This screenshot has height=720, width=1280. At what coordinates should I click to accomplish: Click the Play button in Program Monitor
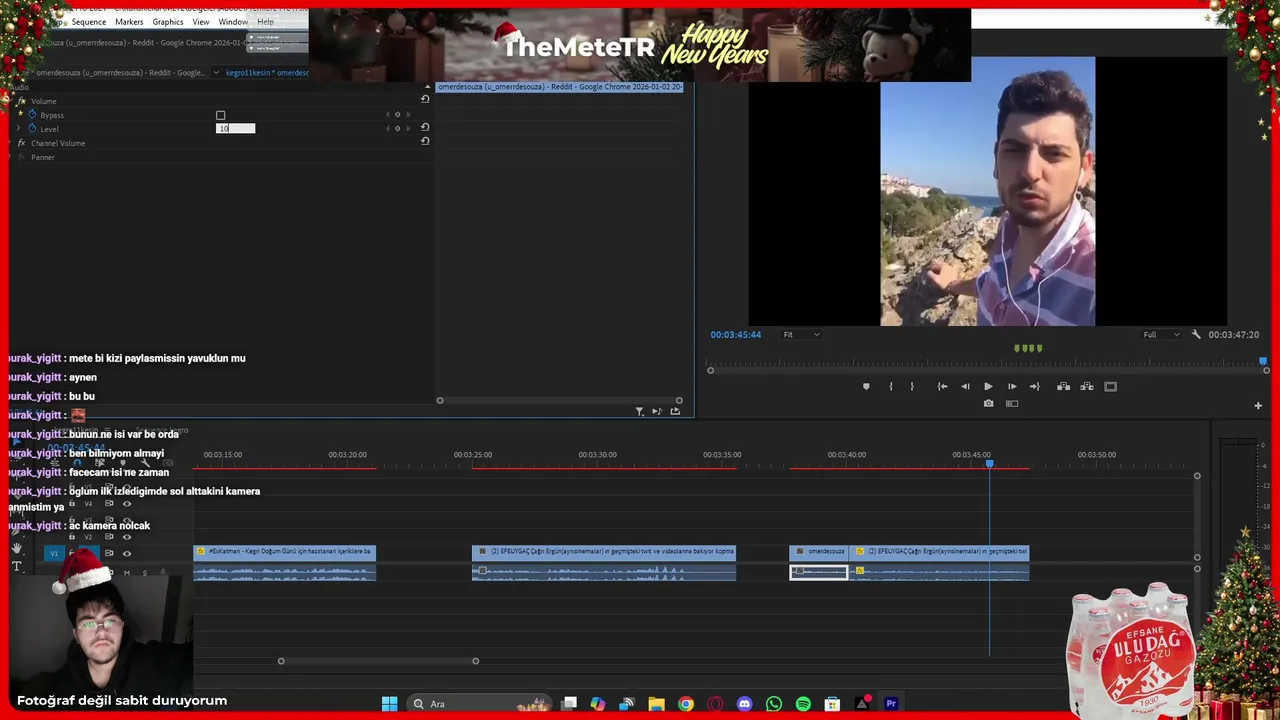(x=988, y=386)
